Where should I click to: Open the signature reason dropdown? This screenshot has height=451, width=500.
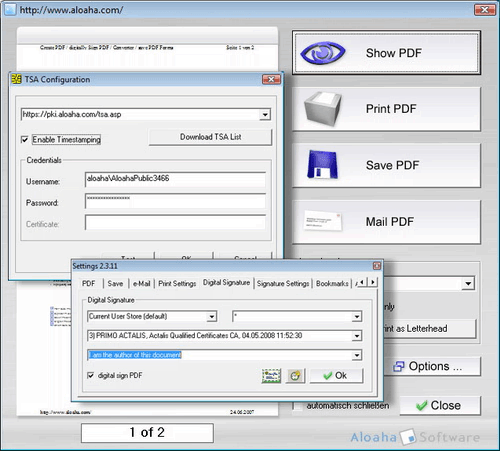tap(357, 355)
